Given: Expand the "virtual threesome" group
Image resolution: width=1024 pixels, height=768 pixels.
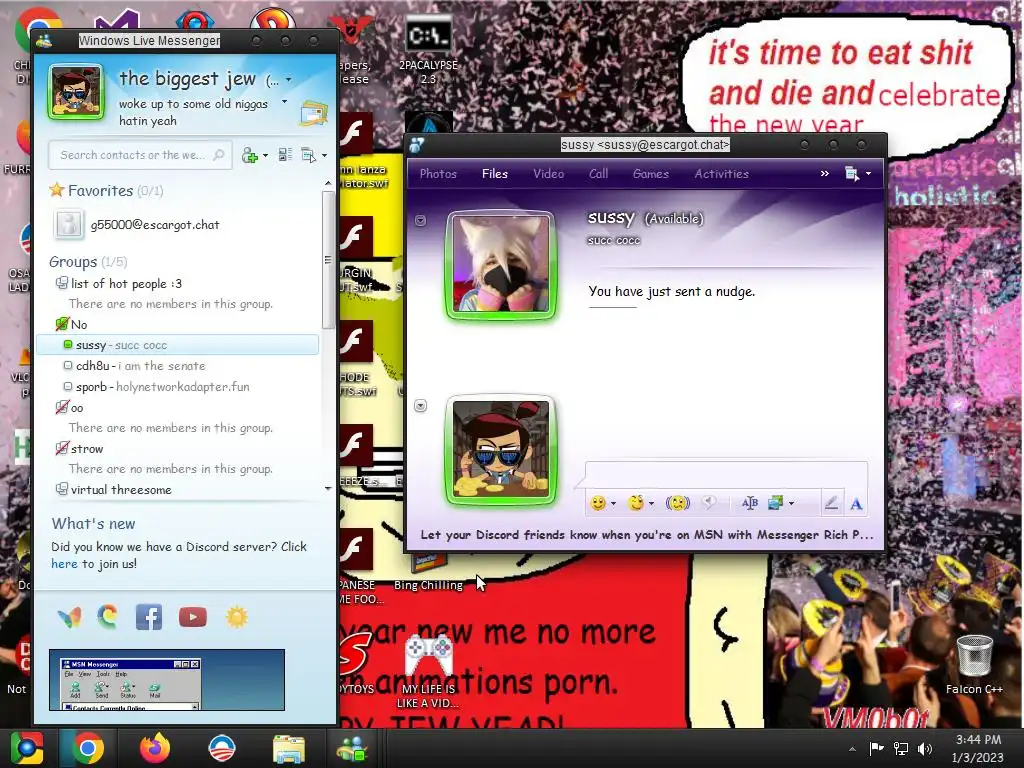Looking at the screenshot, I should point(61,489).
